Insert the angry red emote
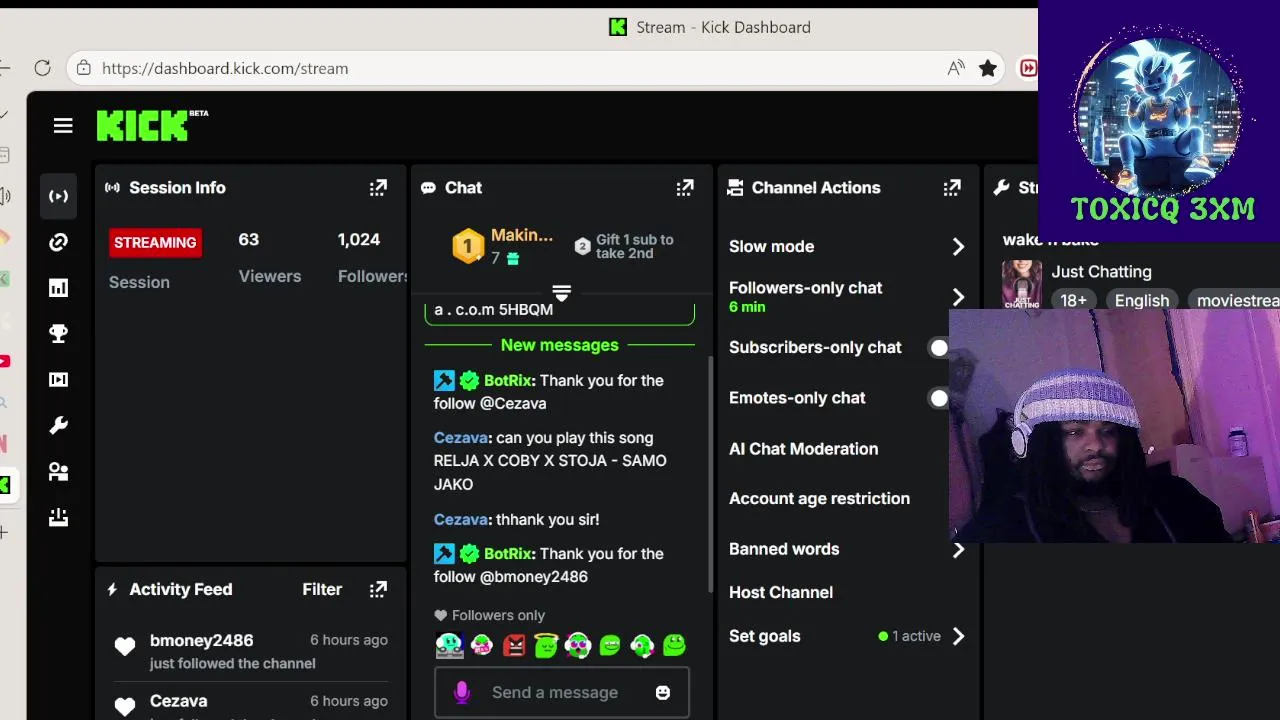This screenshot has height=720, width=1280. 514,646
